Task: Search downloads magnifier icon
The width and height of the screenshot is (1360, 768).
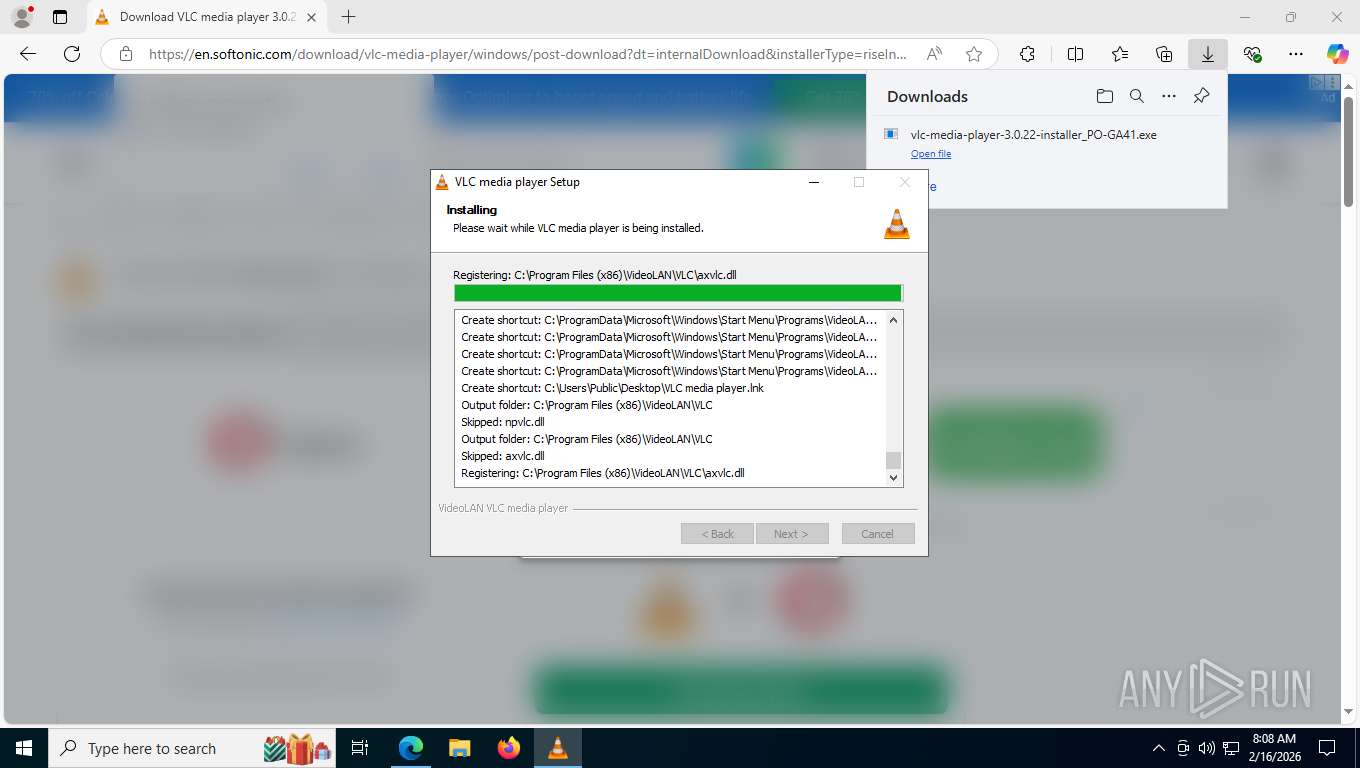Action: coord(1136,96)
